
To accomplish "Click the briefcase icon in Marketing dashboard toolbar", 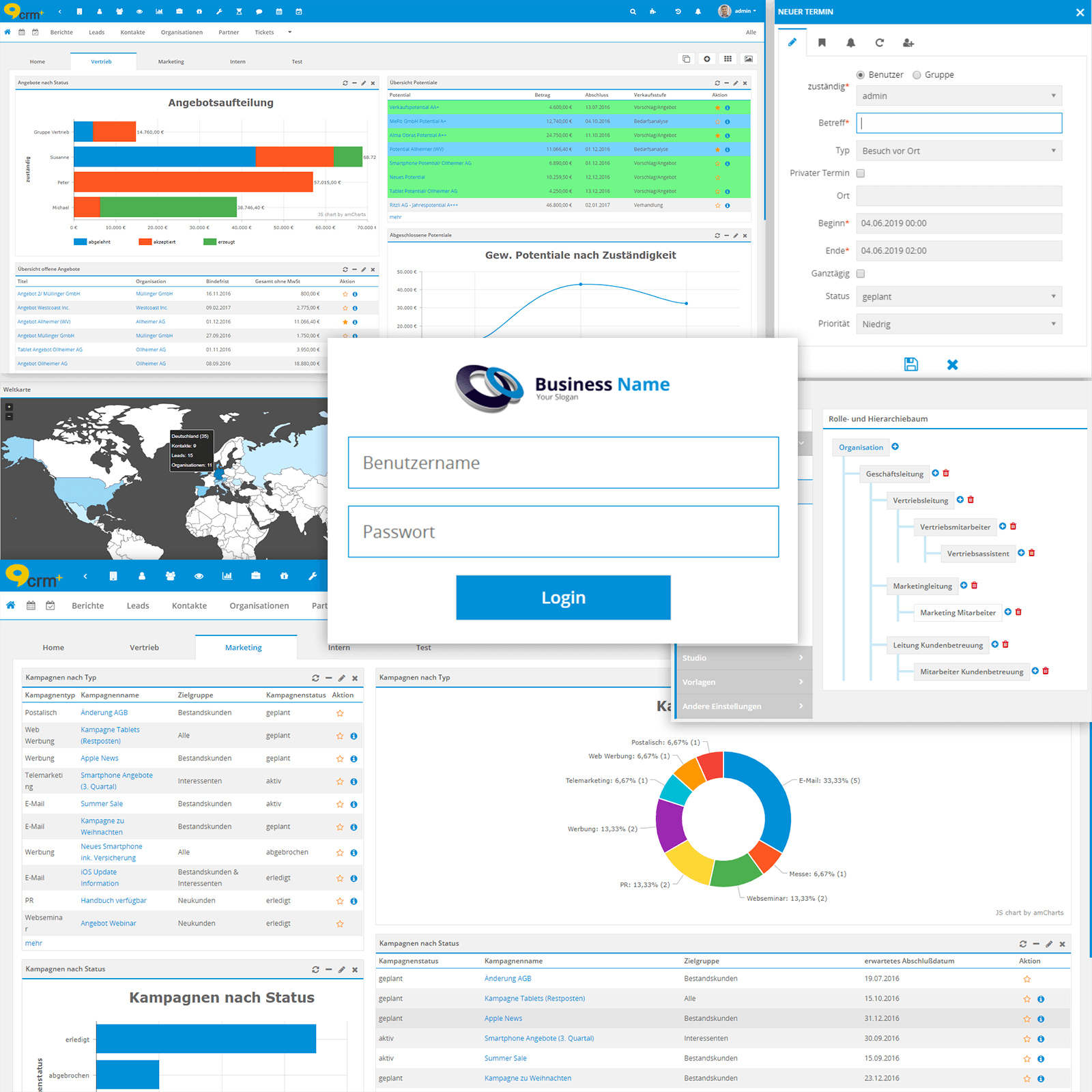I will pyautogui.click(x=256, y=576).
